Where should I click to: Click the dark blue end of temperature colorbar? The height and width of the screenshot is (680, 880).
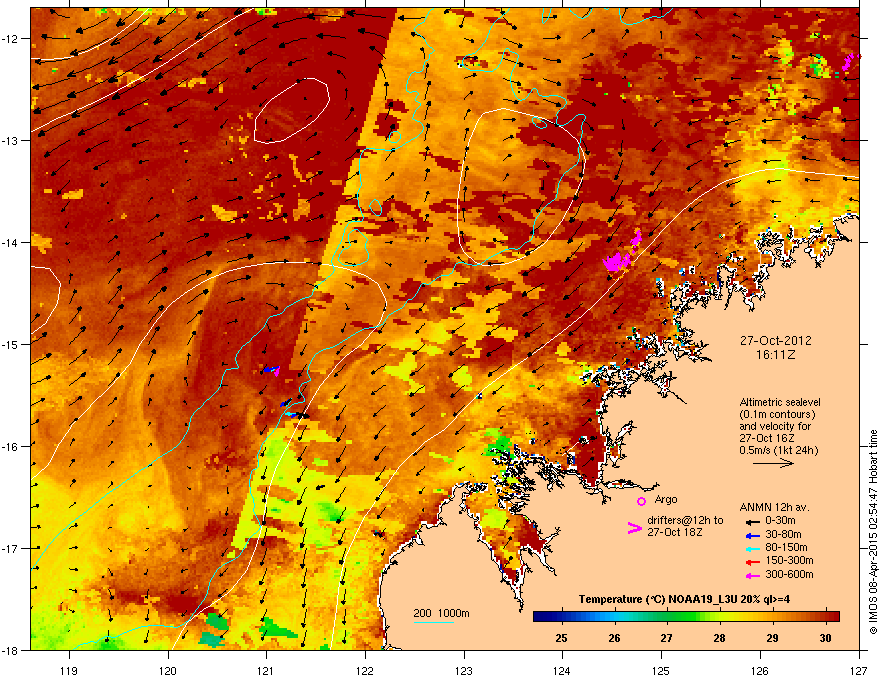point(539,617)
